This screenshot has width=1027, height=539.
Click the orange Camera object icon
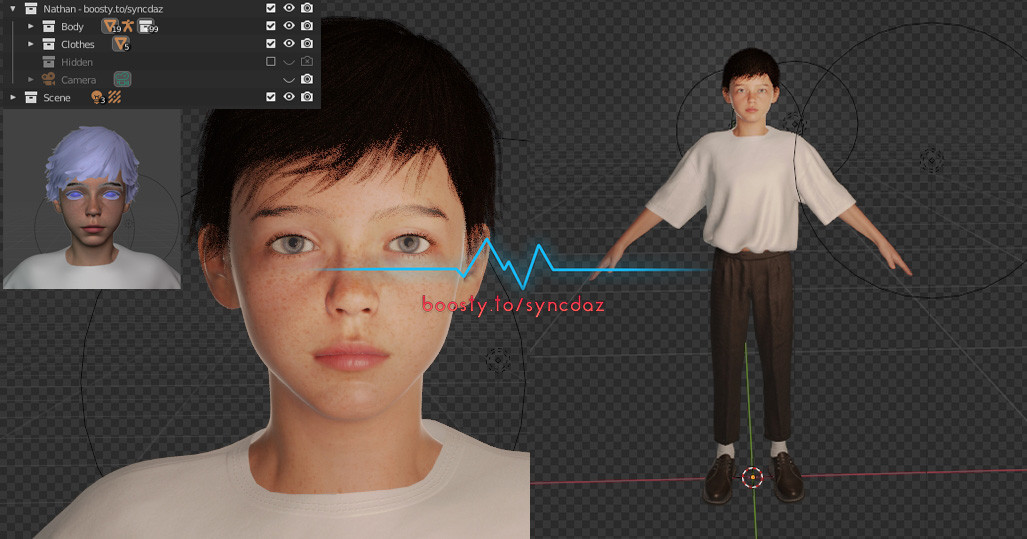pos(48,79)
